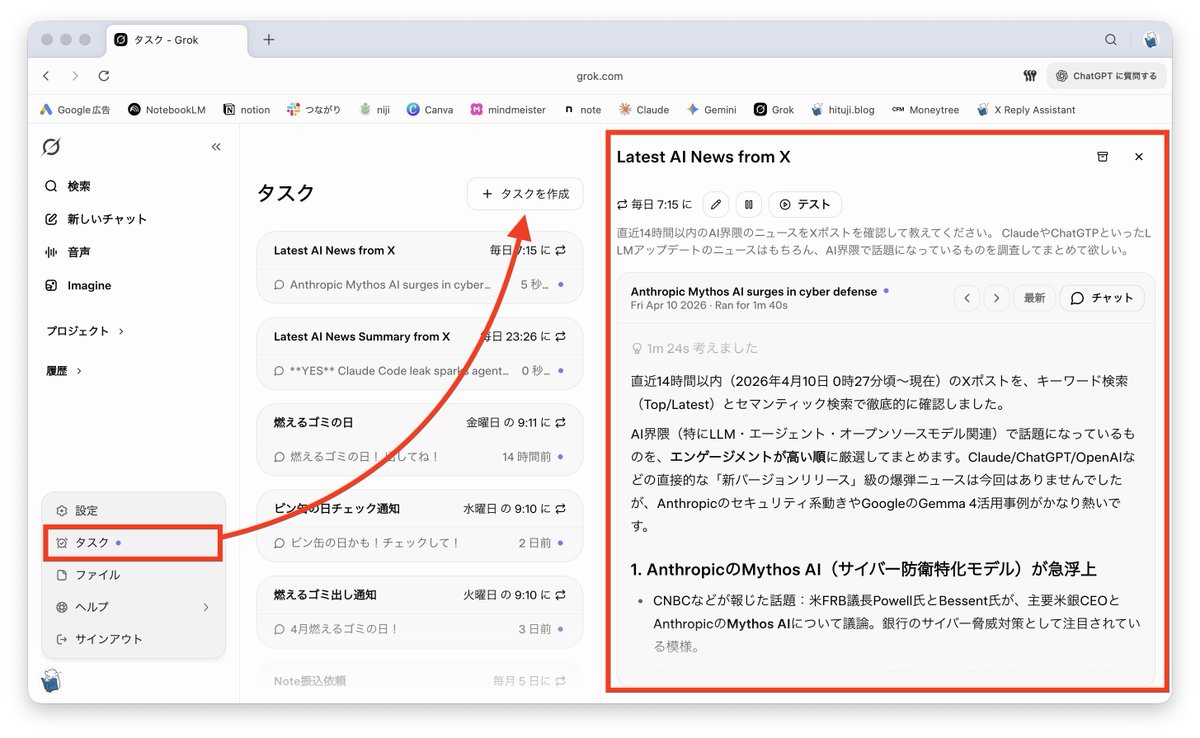Open Claude Code leak sparks result
Viewport: 1200px width, 738px height.
click(x=420, y=371)
